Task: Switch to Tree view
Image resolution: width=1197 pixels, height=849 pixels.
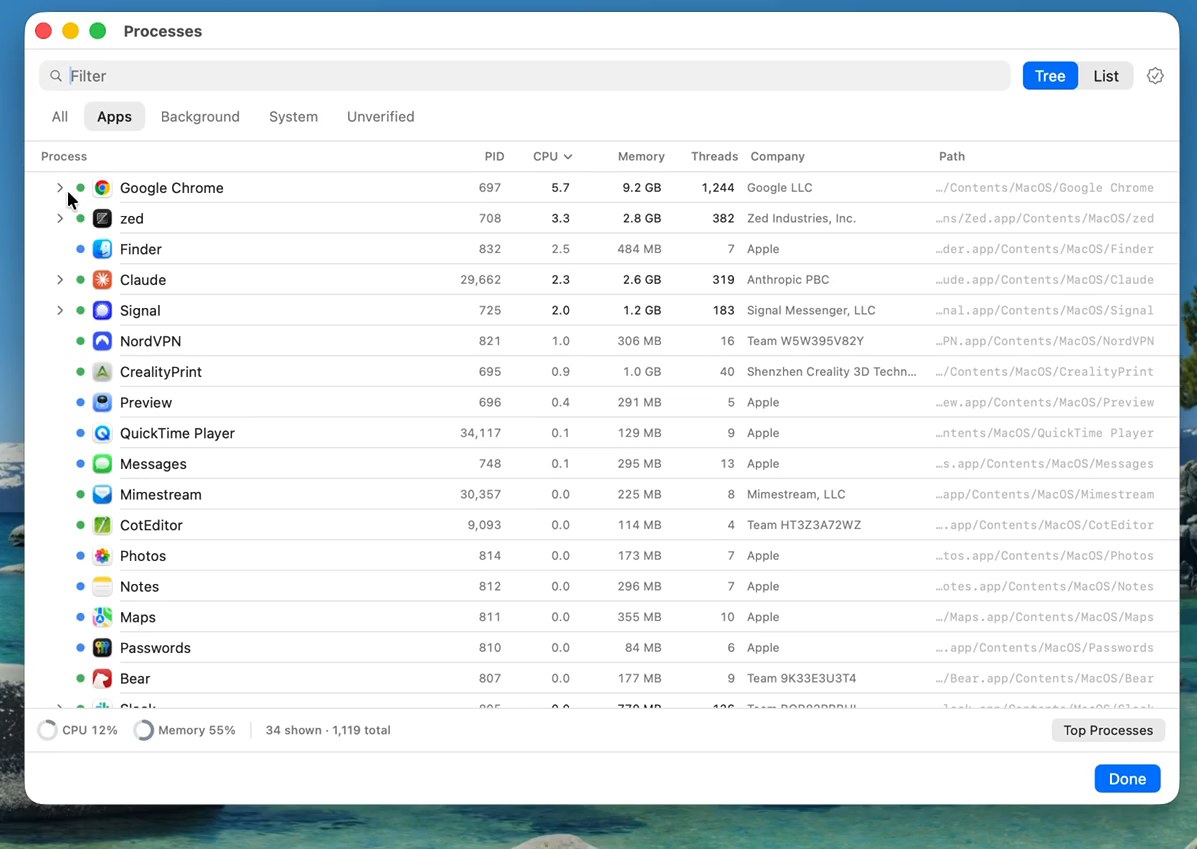Action: (x=1050, y=76)
